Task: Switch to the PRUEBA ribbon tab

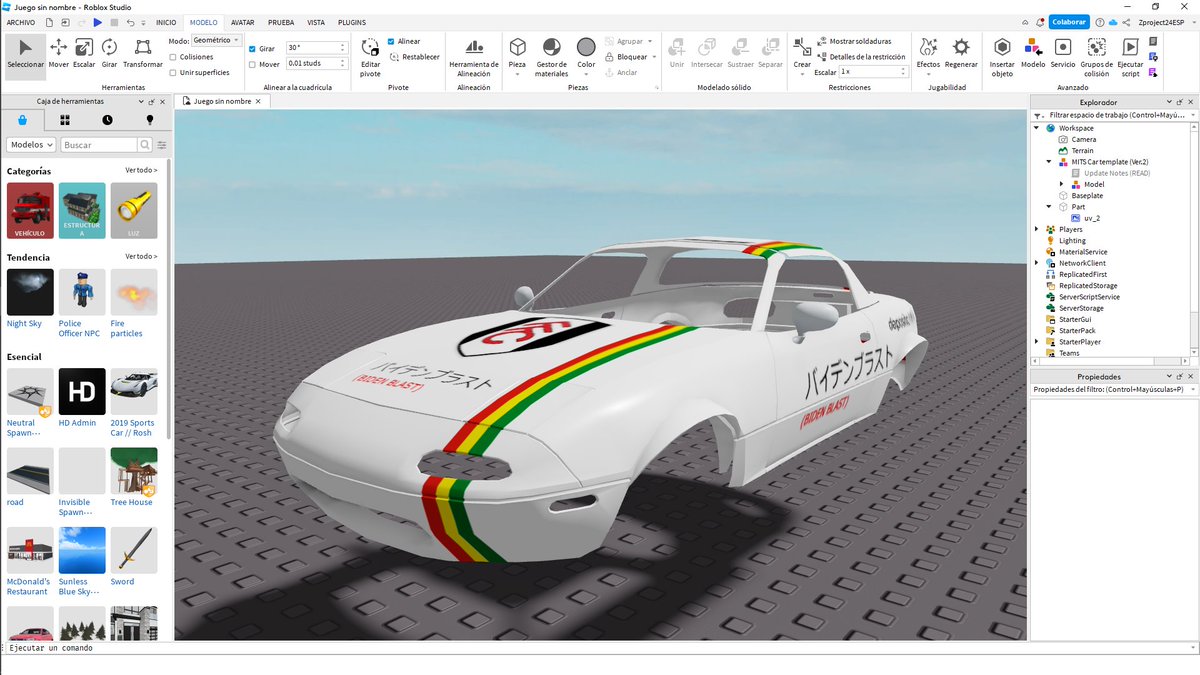Action: coord(281,22)
